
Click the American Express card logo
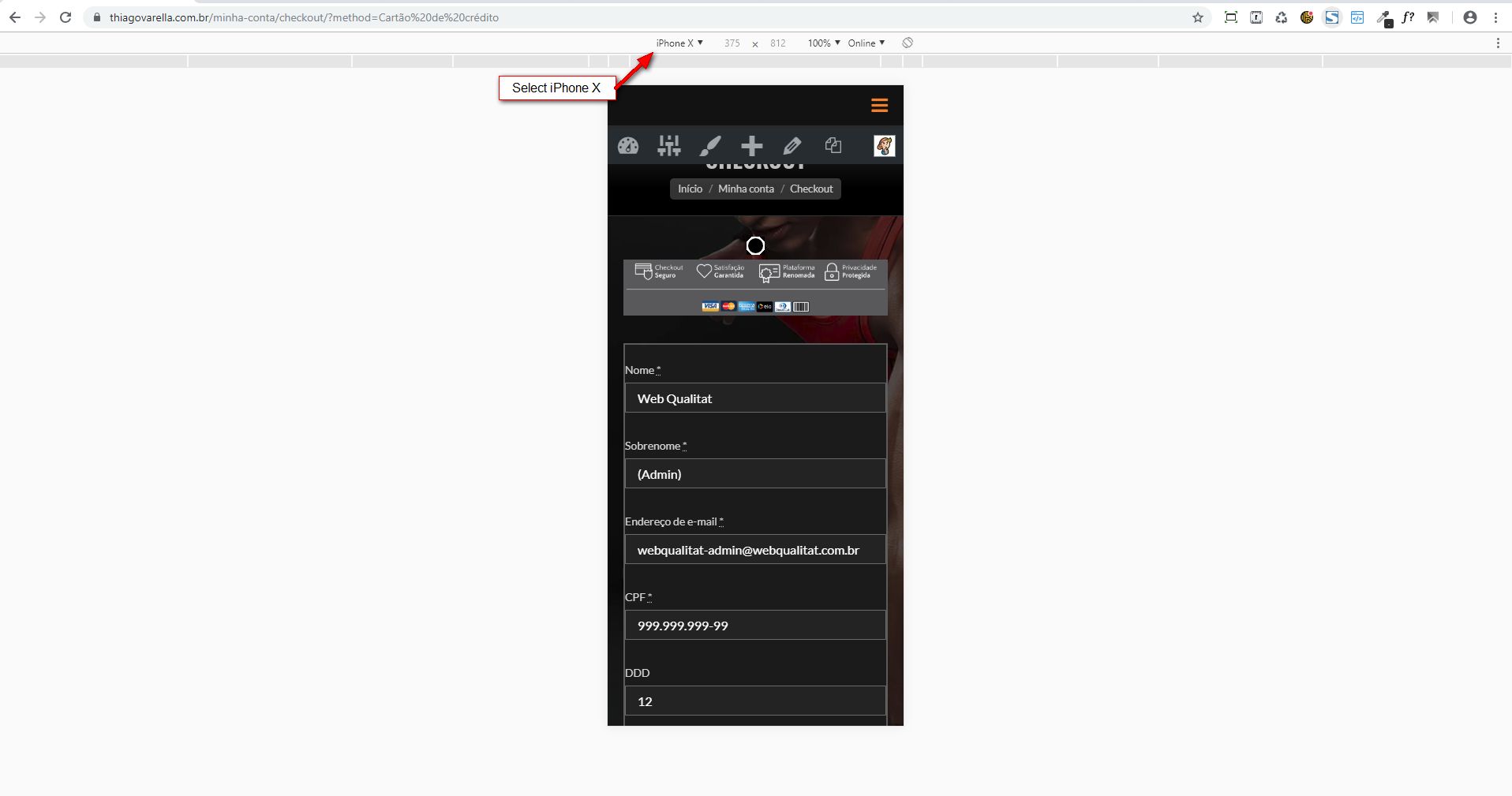click(x=747, y=306)
